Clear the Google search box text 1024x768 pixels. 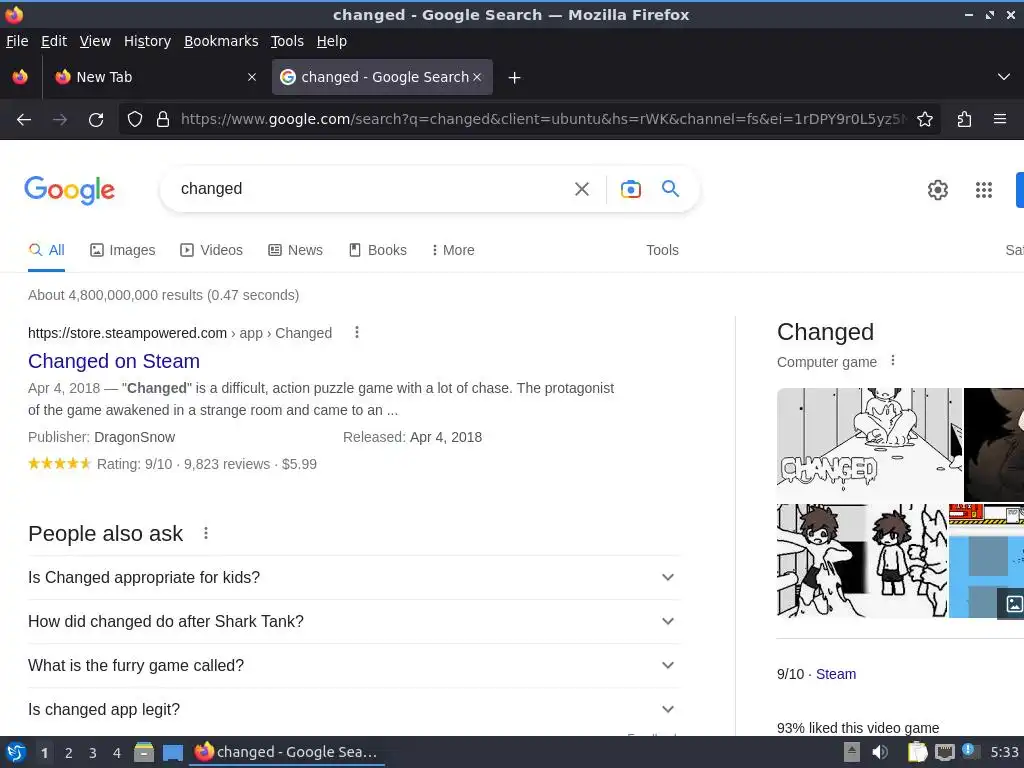pyautogui.click(x=582, y=189)
